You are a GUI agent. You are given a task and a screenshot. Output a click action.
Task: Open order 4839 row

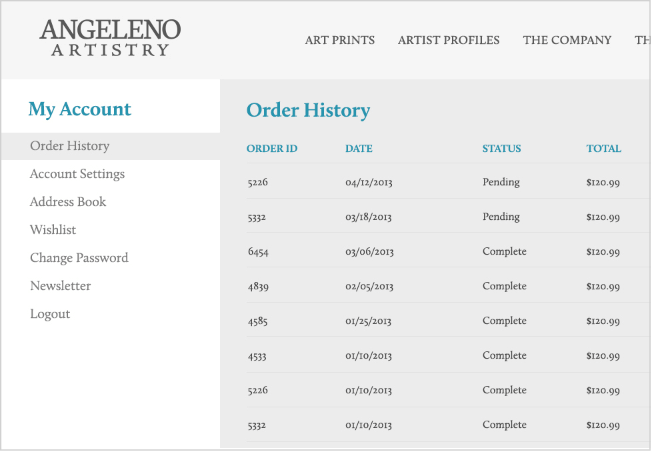448,286
